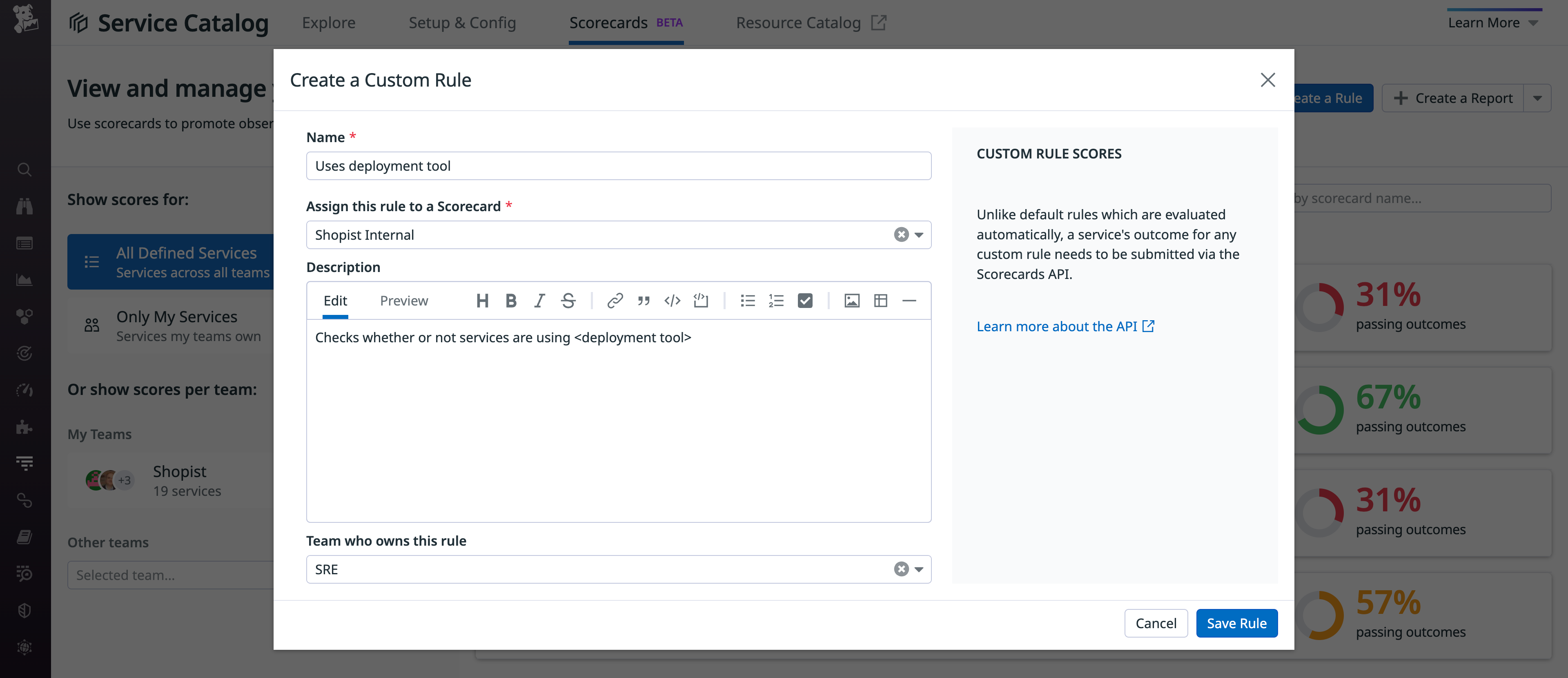
Task: Insert a blockquote in the description
Action: [x=644, y=300]
